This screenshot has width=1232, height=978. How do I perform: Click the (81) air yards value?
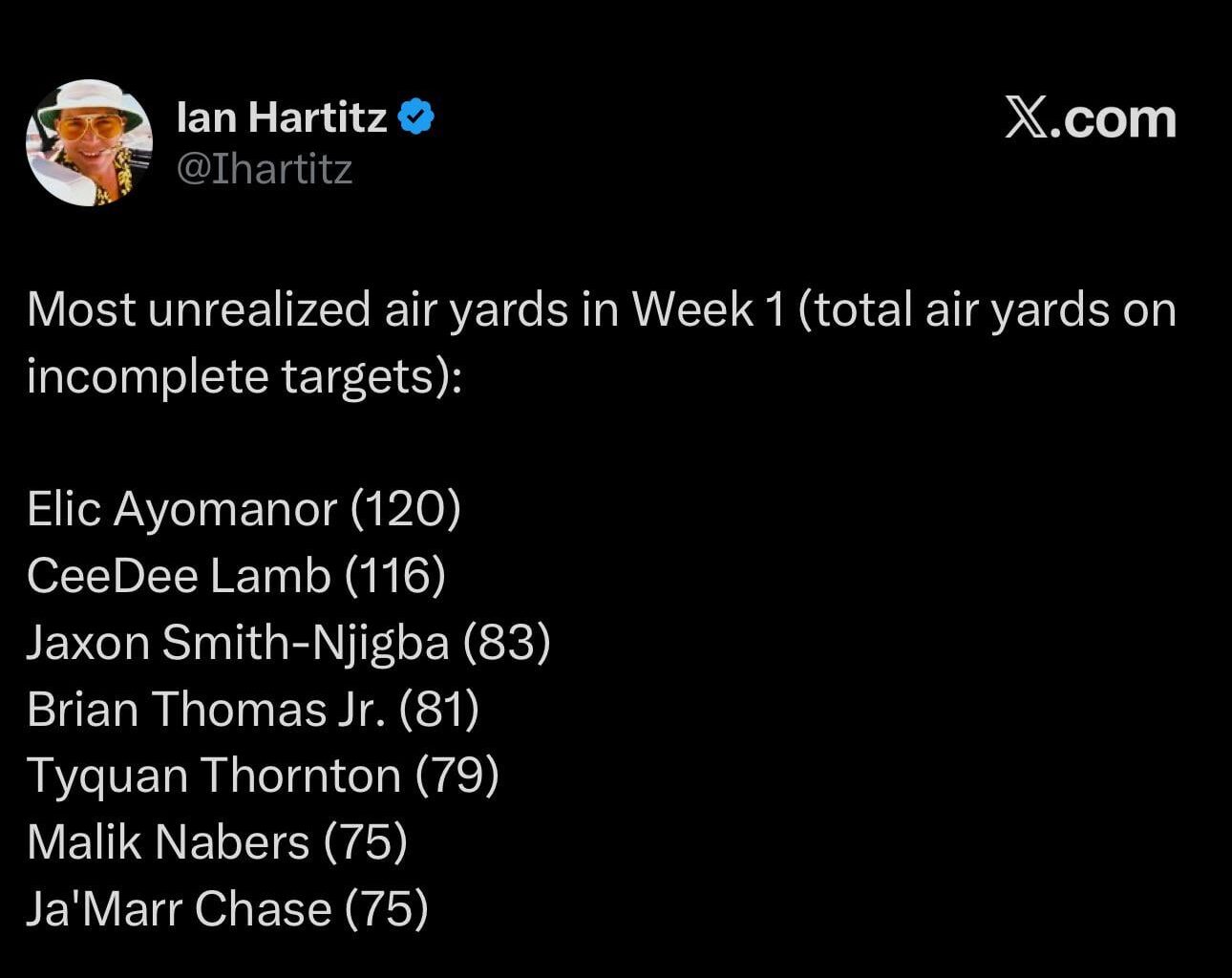pyautogui.click(x=439, y=709)
